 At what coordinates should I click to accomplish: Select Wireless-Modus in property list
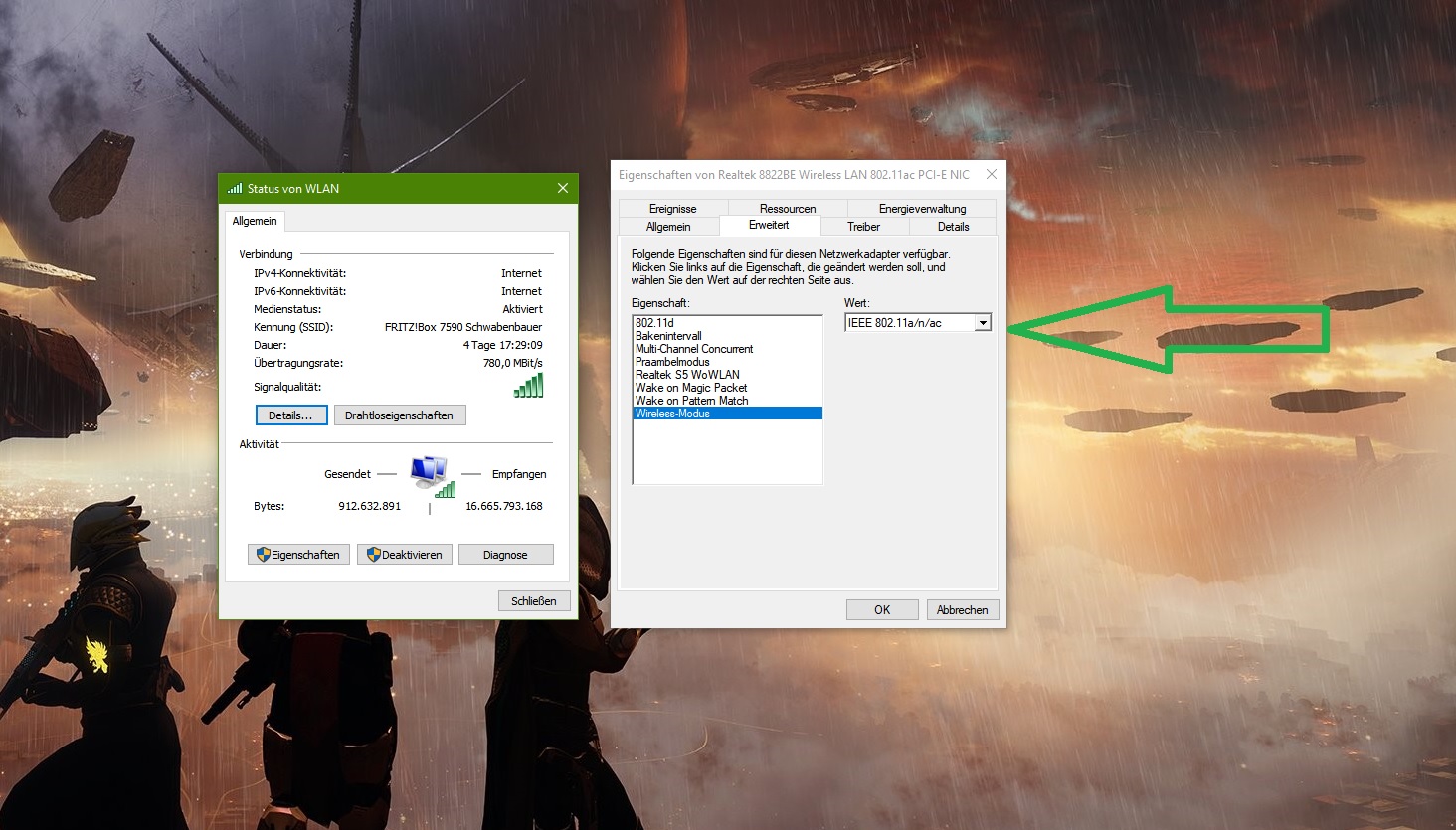tap(727, 414)
